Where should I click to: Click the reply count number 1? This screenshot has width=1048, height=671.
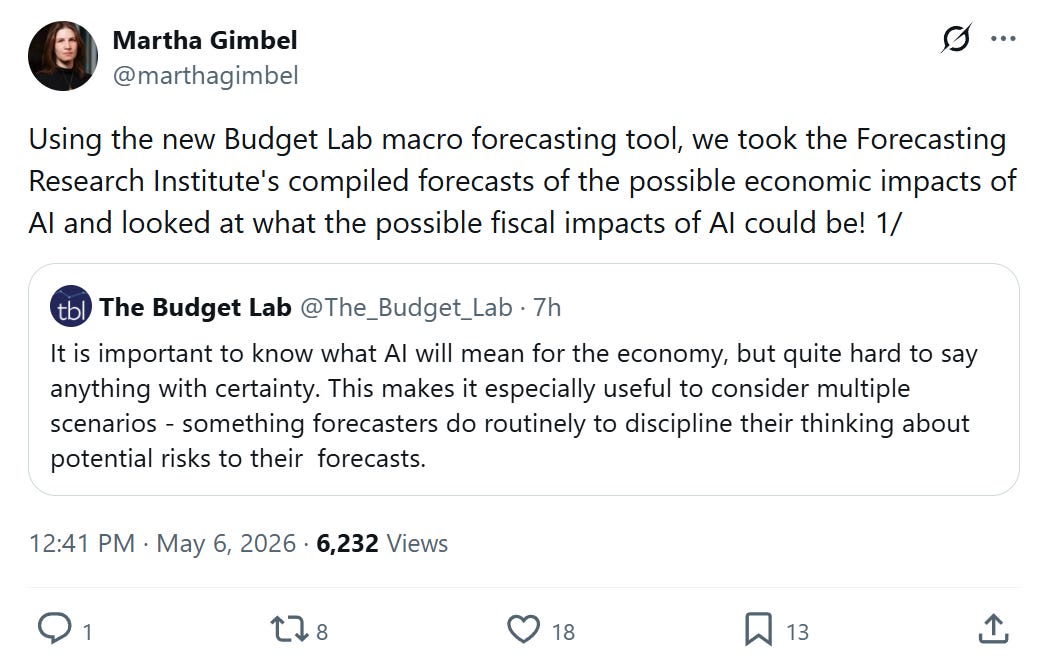[87, 632]
